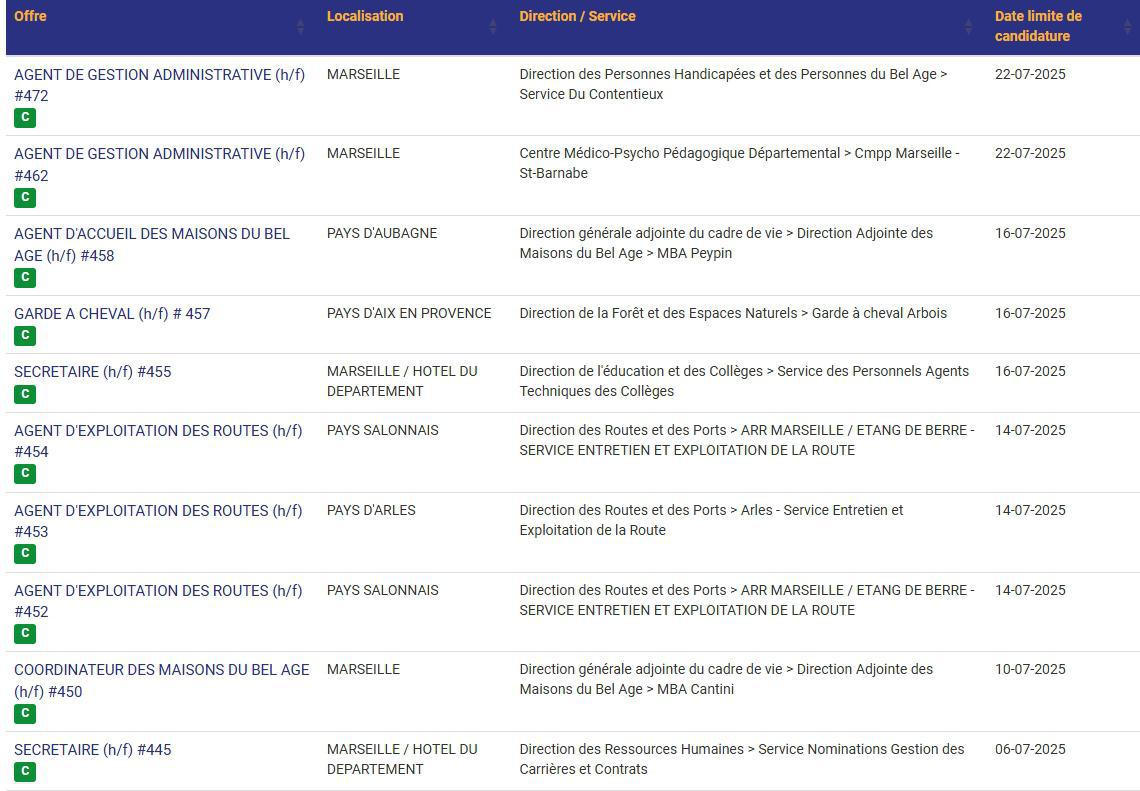Click MARSEILLE location in offer #450 row
The image size is (1140, 791).
(364, 670)
